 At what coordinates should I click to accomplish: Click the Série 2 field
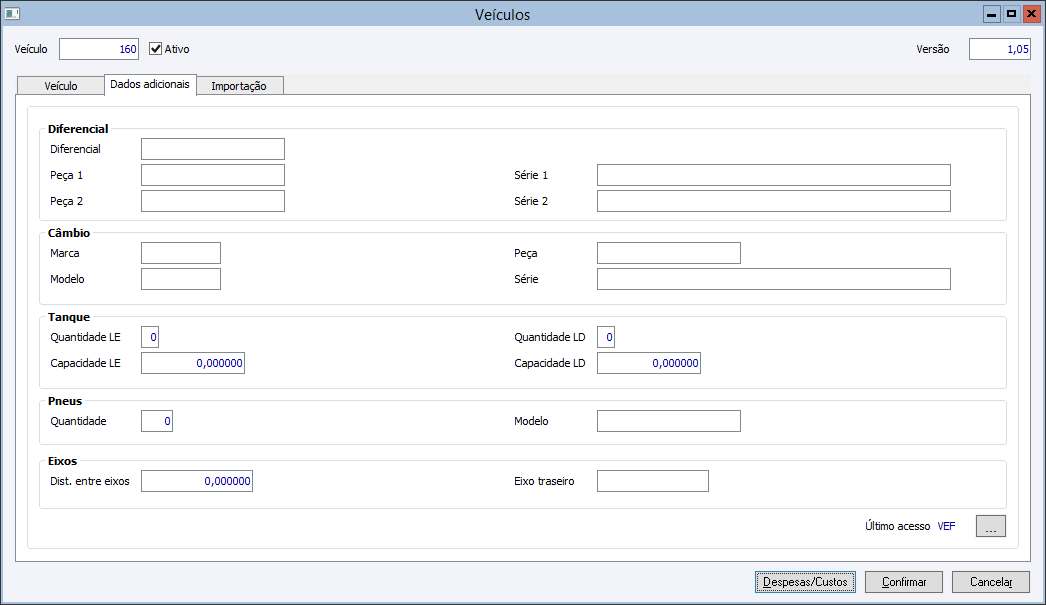[x=774, y=201]
